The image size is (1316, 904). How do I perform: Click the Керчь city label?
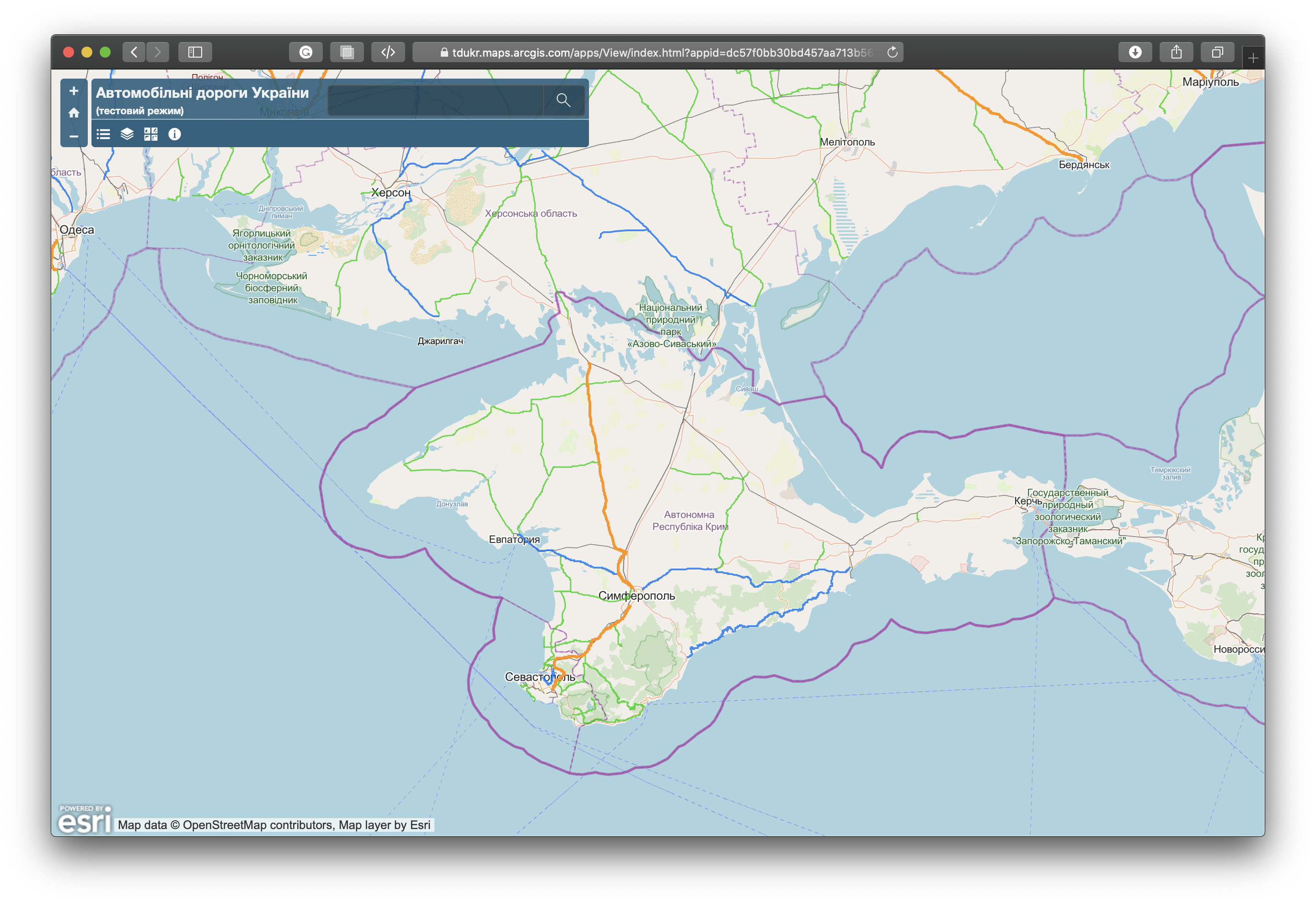(x=1027, y=501)
